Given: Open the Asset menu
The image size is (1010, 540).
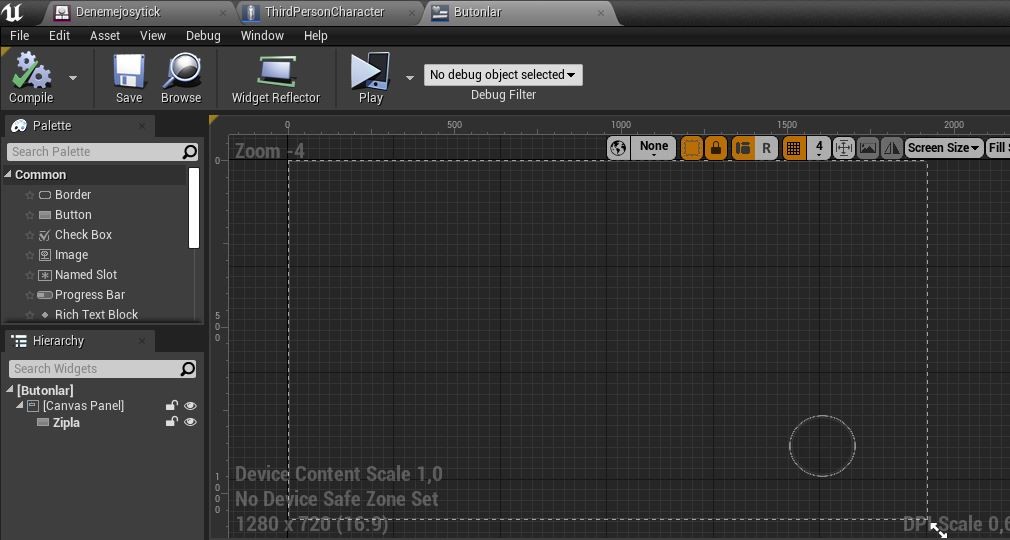Looking at the screenshot, I should [105, 35].
